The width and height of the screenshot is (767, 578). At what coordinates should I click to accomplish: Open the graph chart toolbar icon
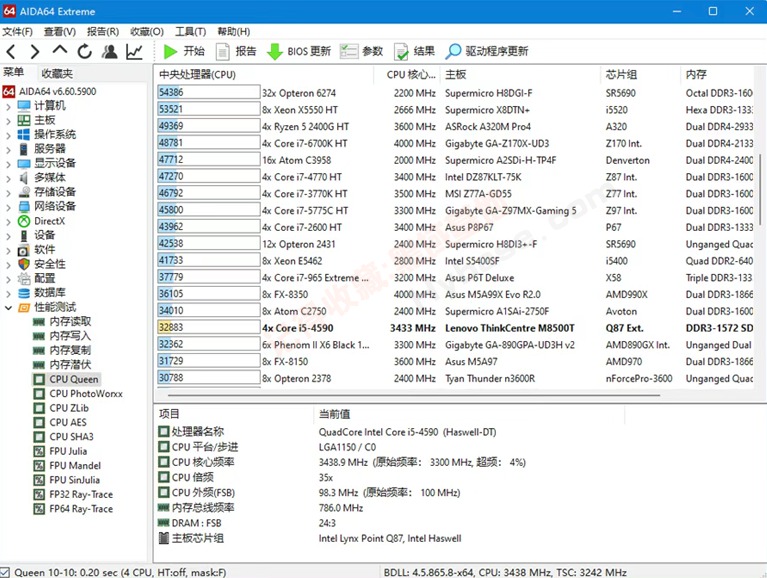click(x=134, y=51)
